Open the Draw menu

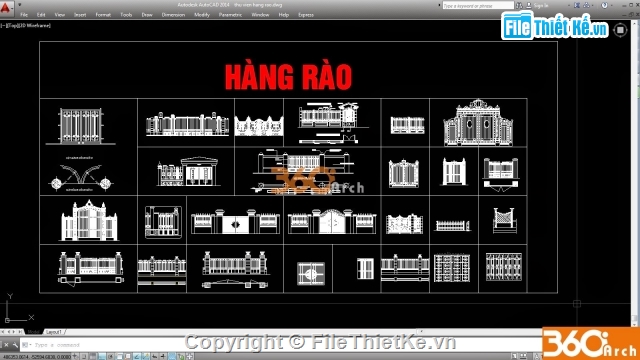coord(147,15)
